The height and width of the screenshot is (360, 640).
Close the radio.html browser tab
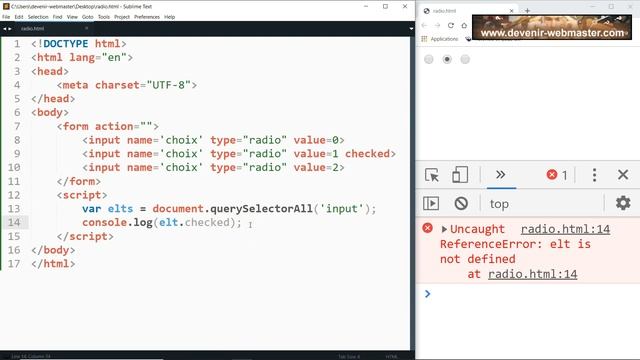tap(511, 11)
